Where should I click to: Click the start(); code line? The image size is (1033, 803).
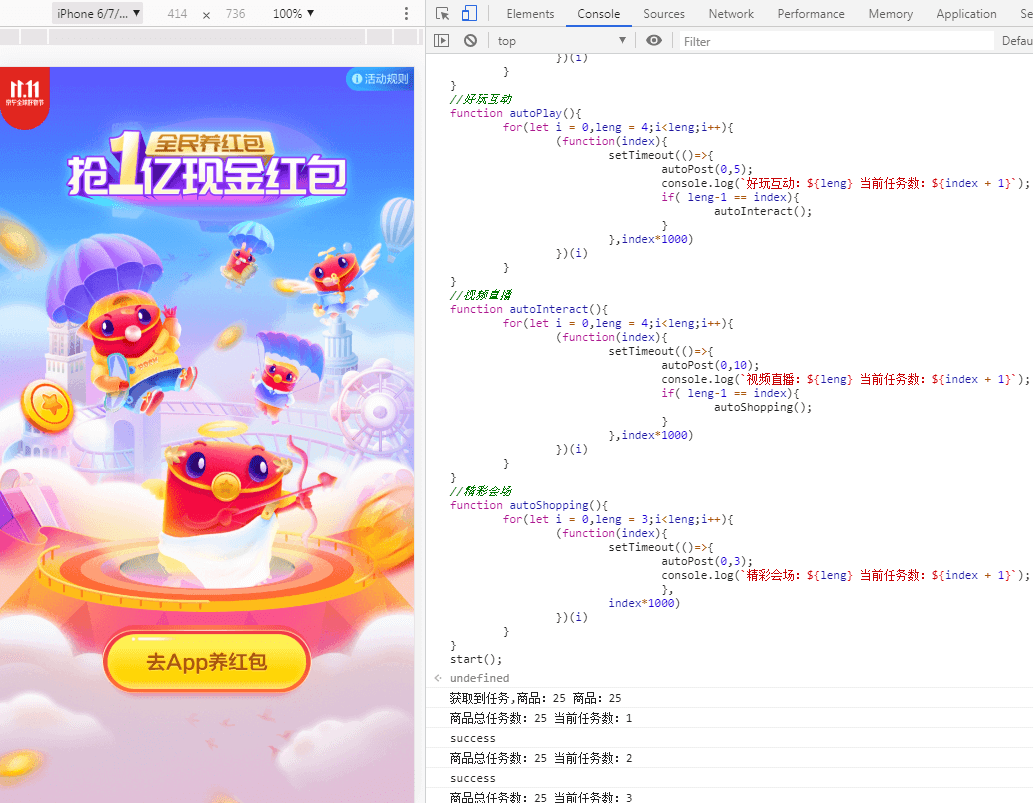tap(476, 659)
